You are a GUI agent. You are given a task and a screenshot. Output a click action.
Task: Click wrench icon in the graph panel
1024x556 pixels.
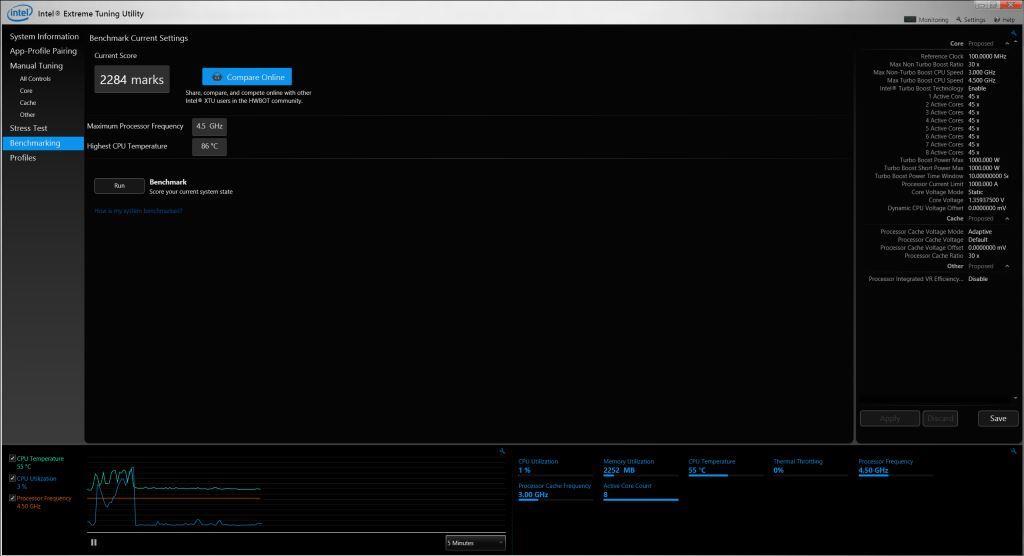pos(502,452)
